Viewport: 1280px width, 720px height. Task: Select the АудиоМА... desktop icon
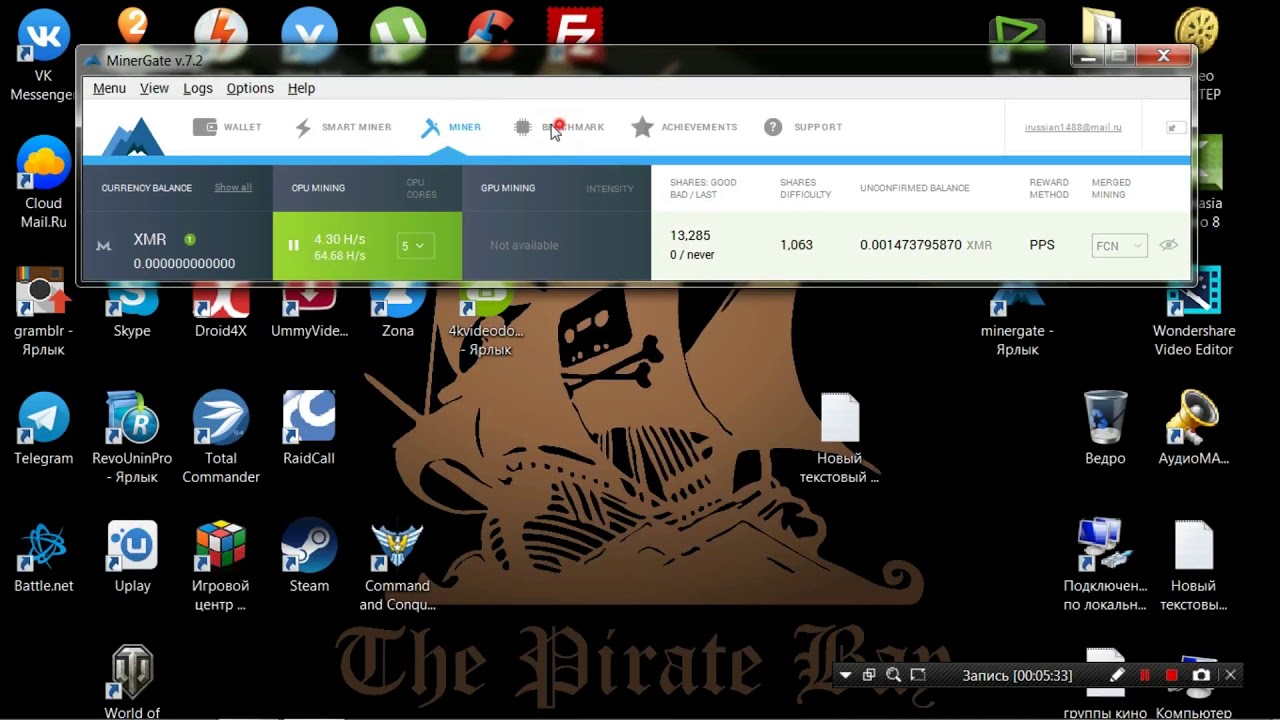1194,428
